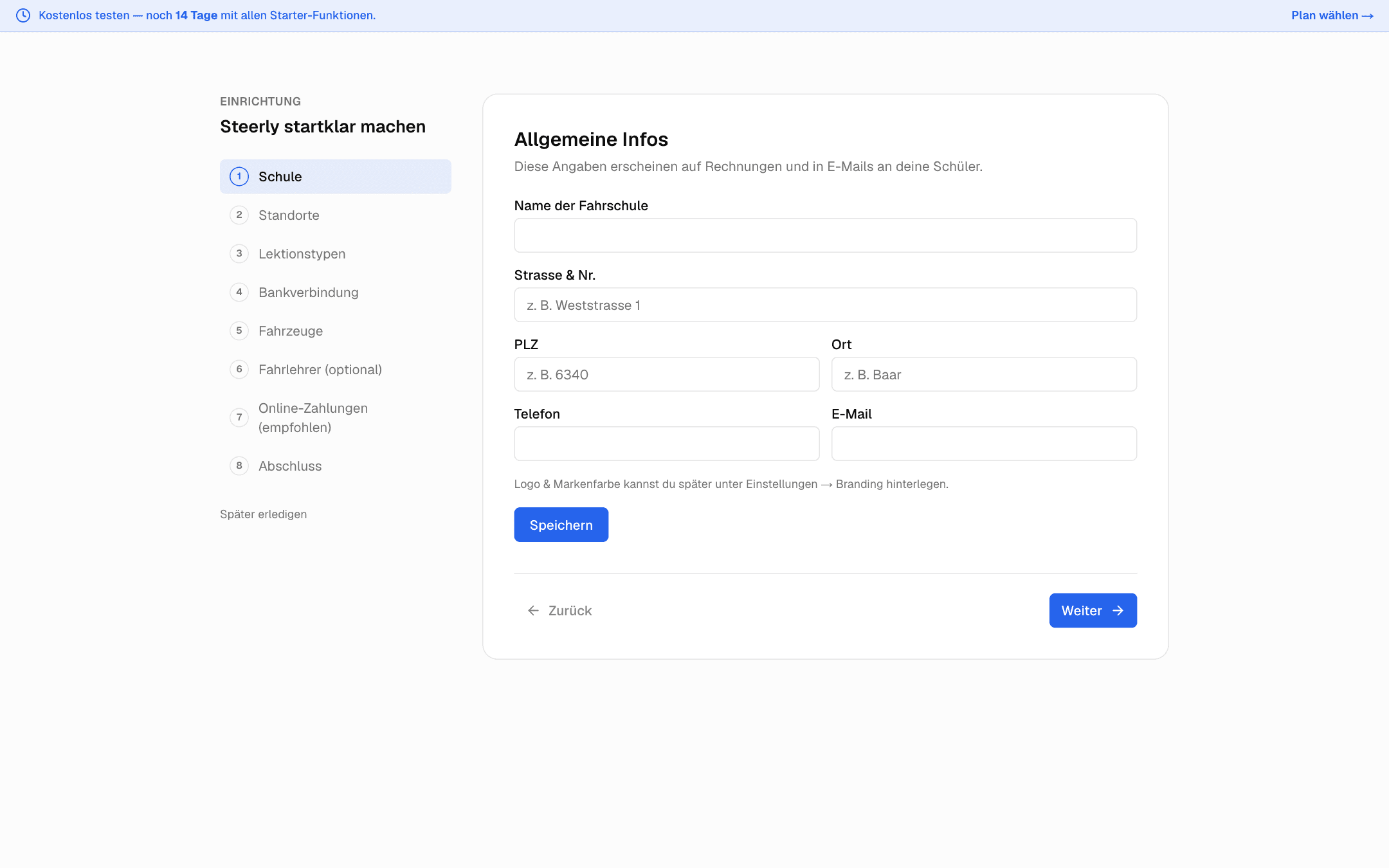Viewport: 1389px width, 868px height.
Task: Open the Lektionstypen step
Action: point(335,253)
